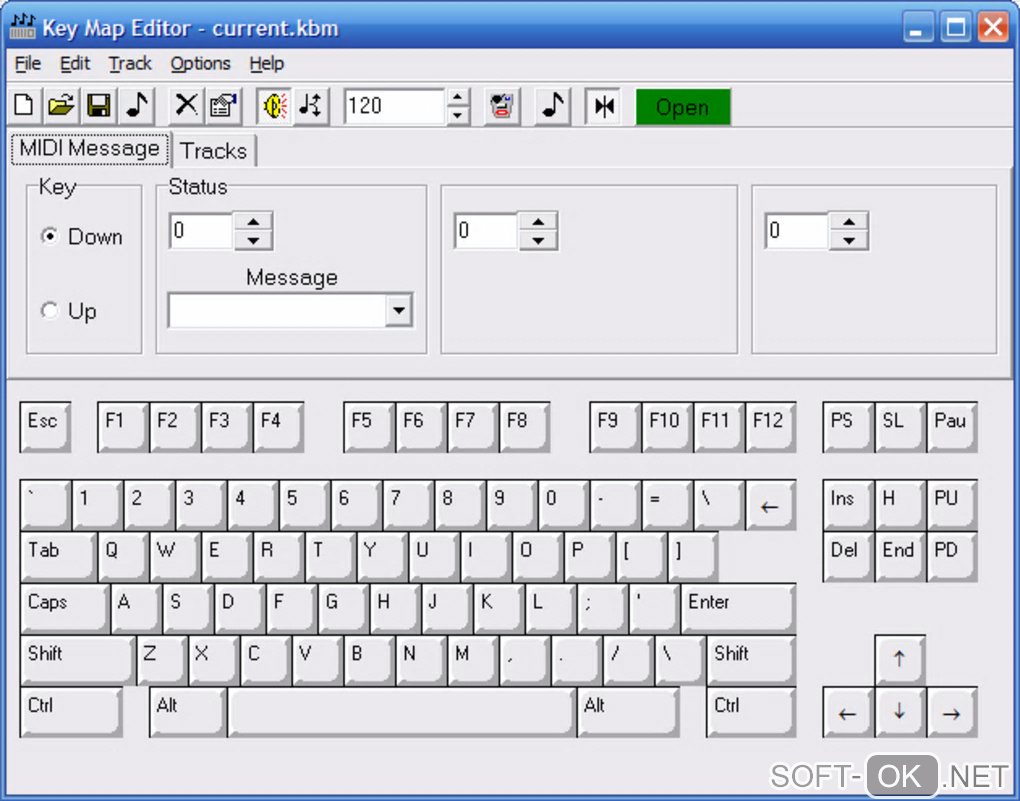This screenshot has width=1020, height=801.
Task: Open the Message dropdown list
Action: (x=399, y=310)
